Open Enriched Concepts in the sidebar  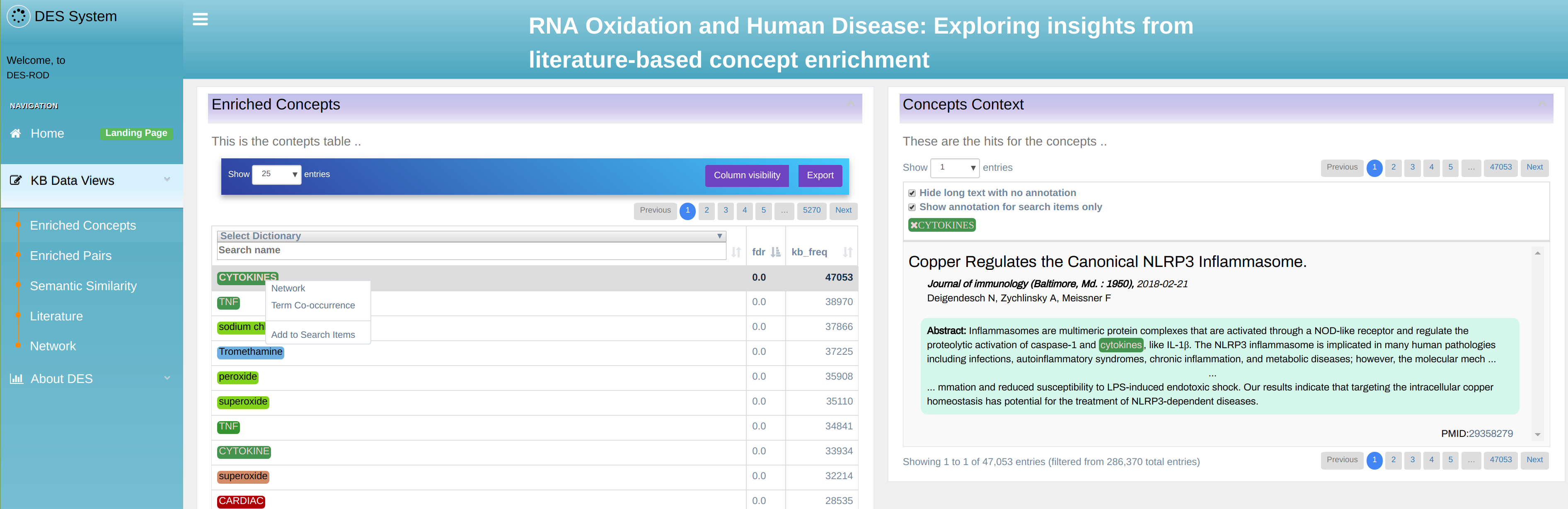(x=83, y=225)
